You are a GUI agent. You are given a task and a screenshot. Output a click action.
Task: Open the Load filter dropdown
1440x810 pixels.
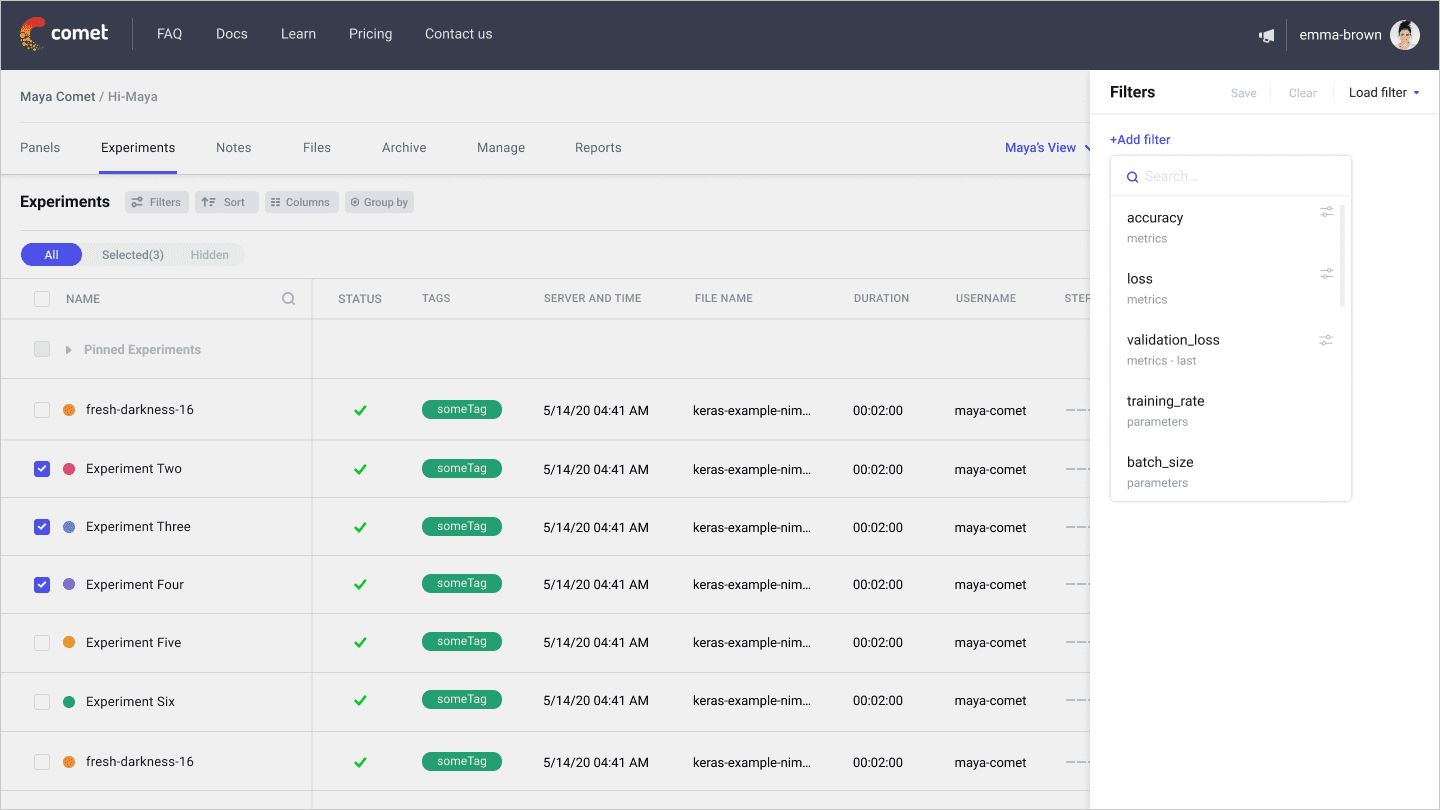coord(1383,92)
